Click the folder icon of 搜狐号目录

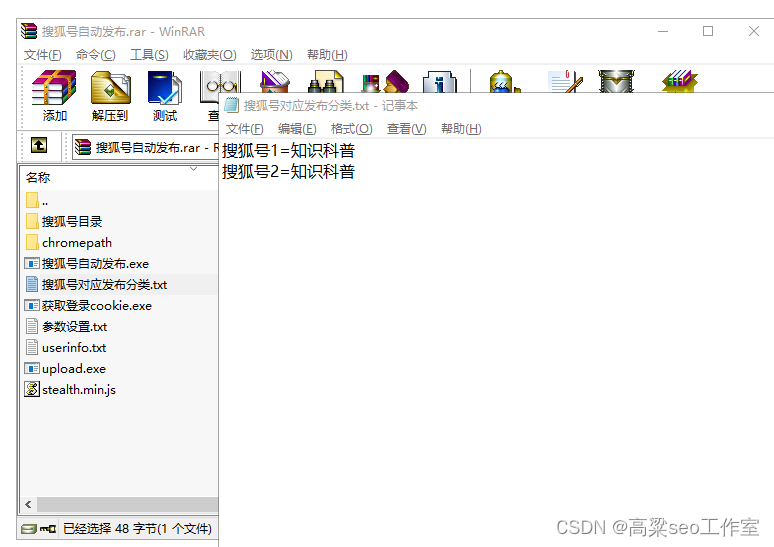[x=32, y=221]
